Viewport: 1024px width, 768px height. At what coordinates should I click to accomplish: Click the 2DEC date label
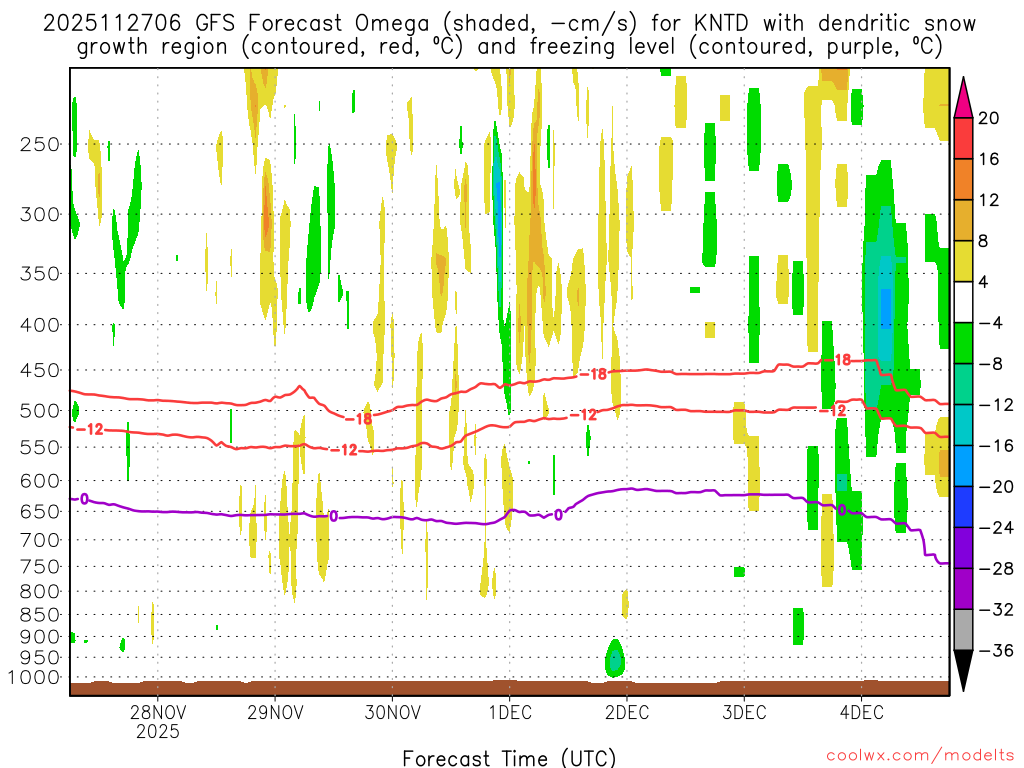pos(627,712)
